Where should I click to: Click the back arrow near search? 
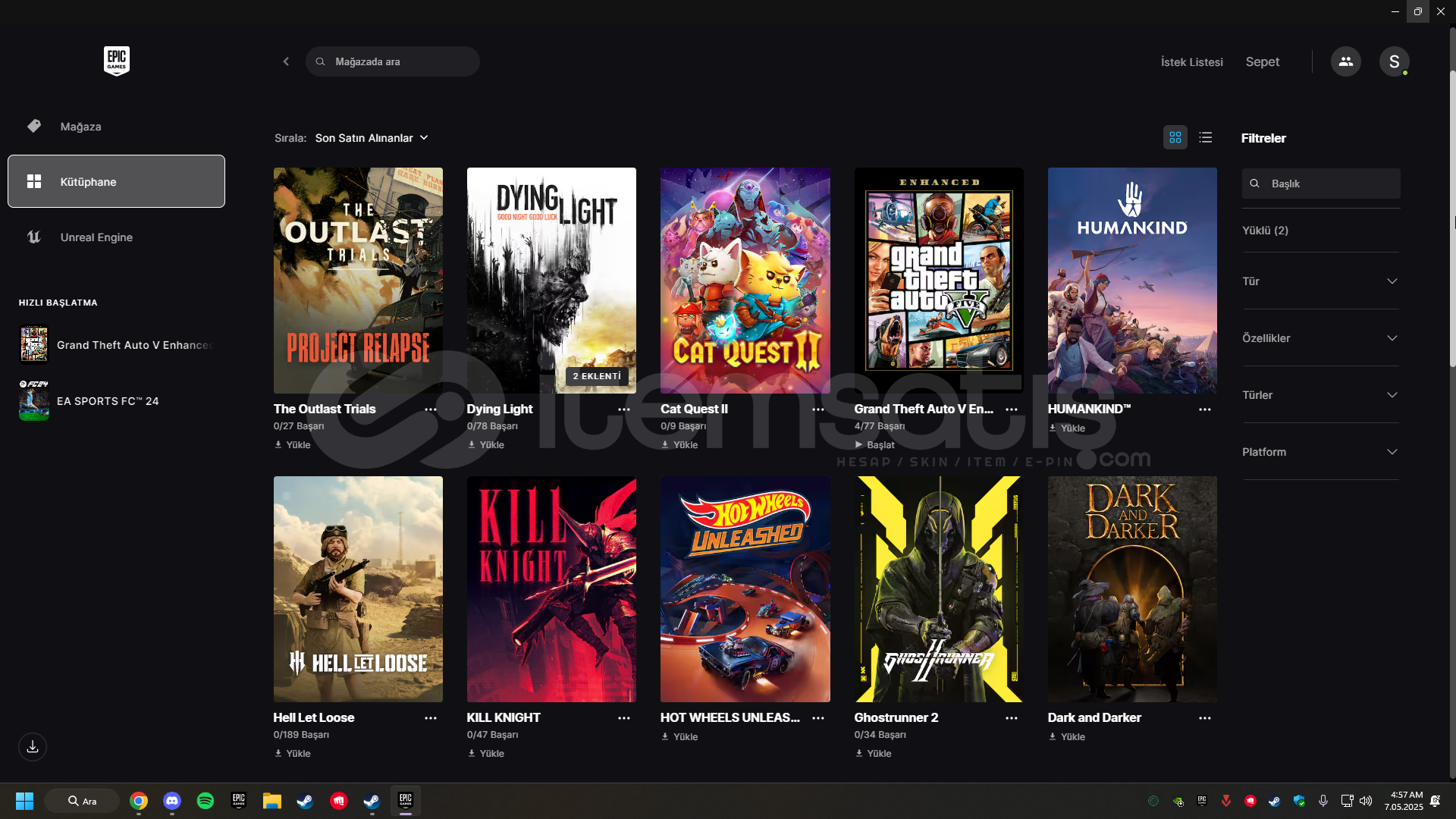pyautogui.click(x=286, y=61)
